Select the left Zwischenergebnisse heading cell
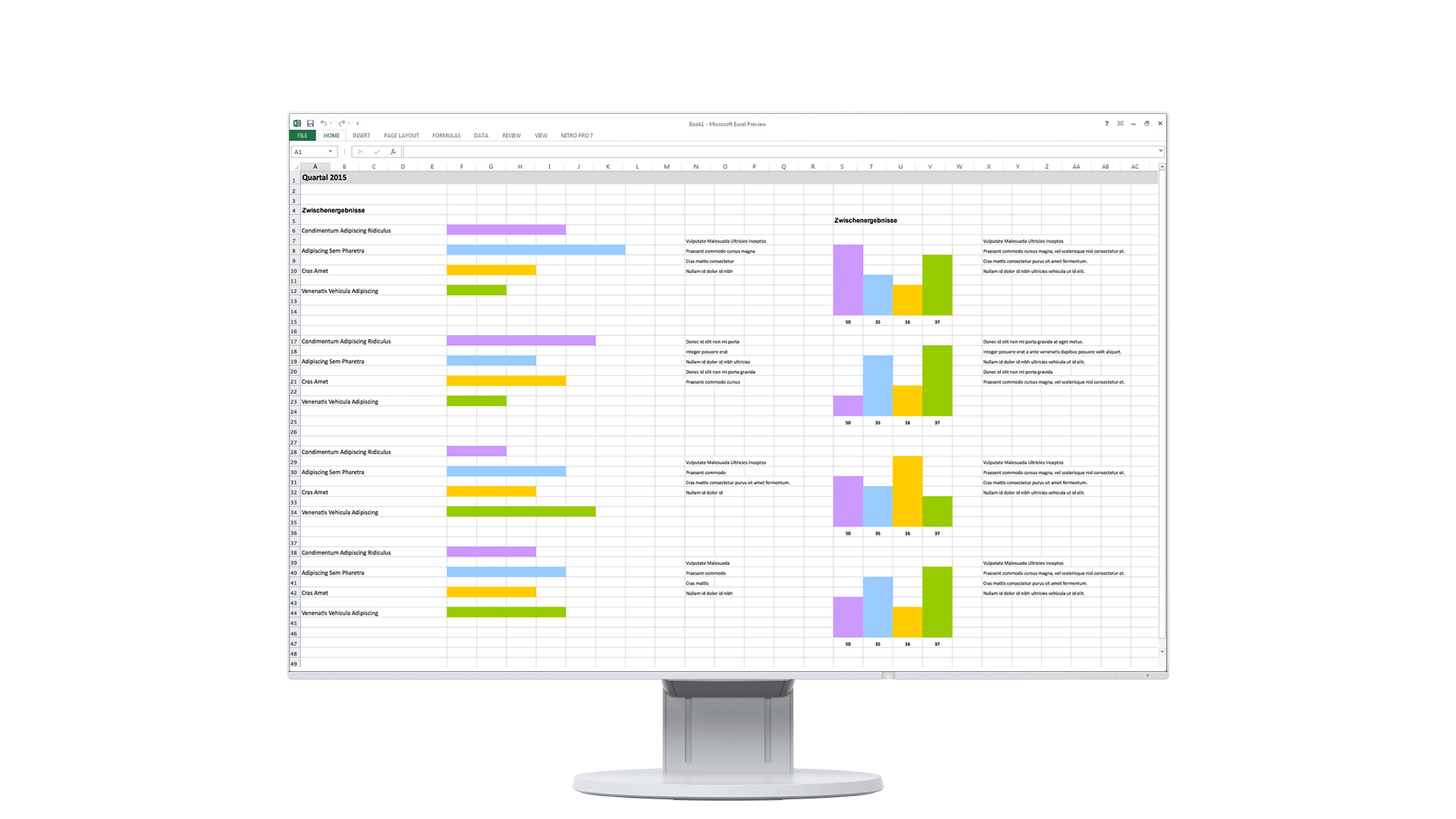The height and width of the screenshot is (819, 1456). pyautogui.click(x=334, y=210)
